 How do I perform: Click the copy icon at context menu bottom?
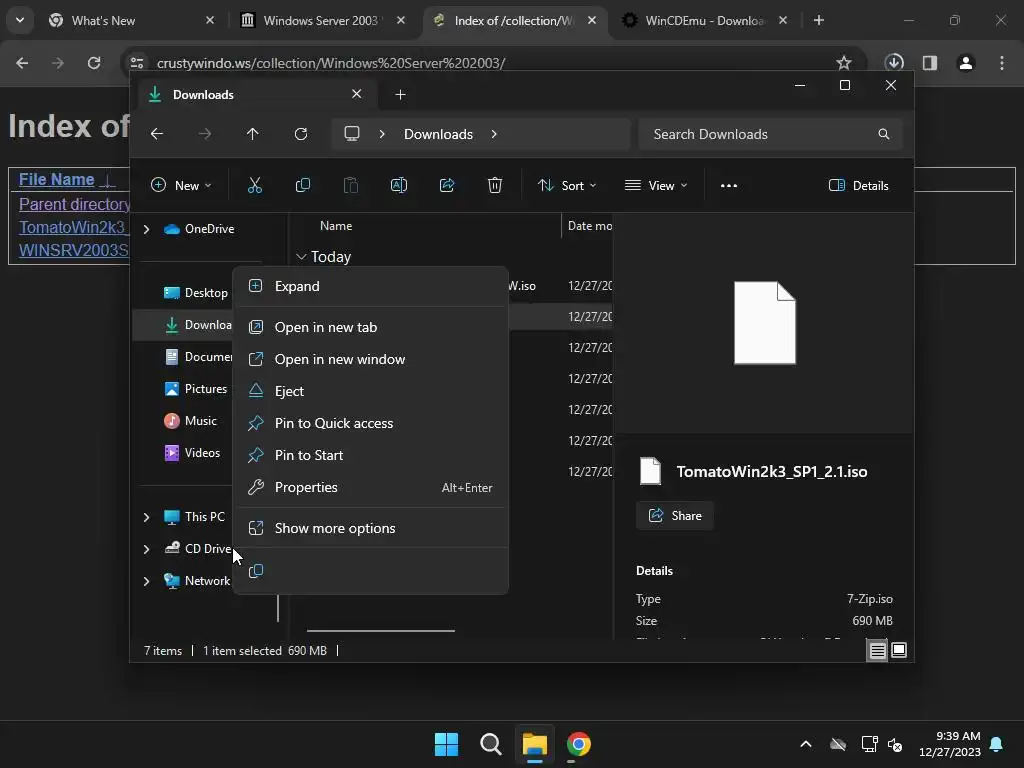coord(256,571)
